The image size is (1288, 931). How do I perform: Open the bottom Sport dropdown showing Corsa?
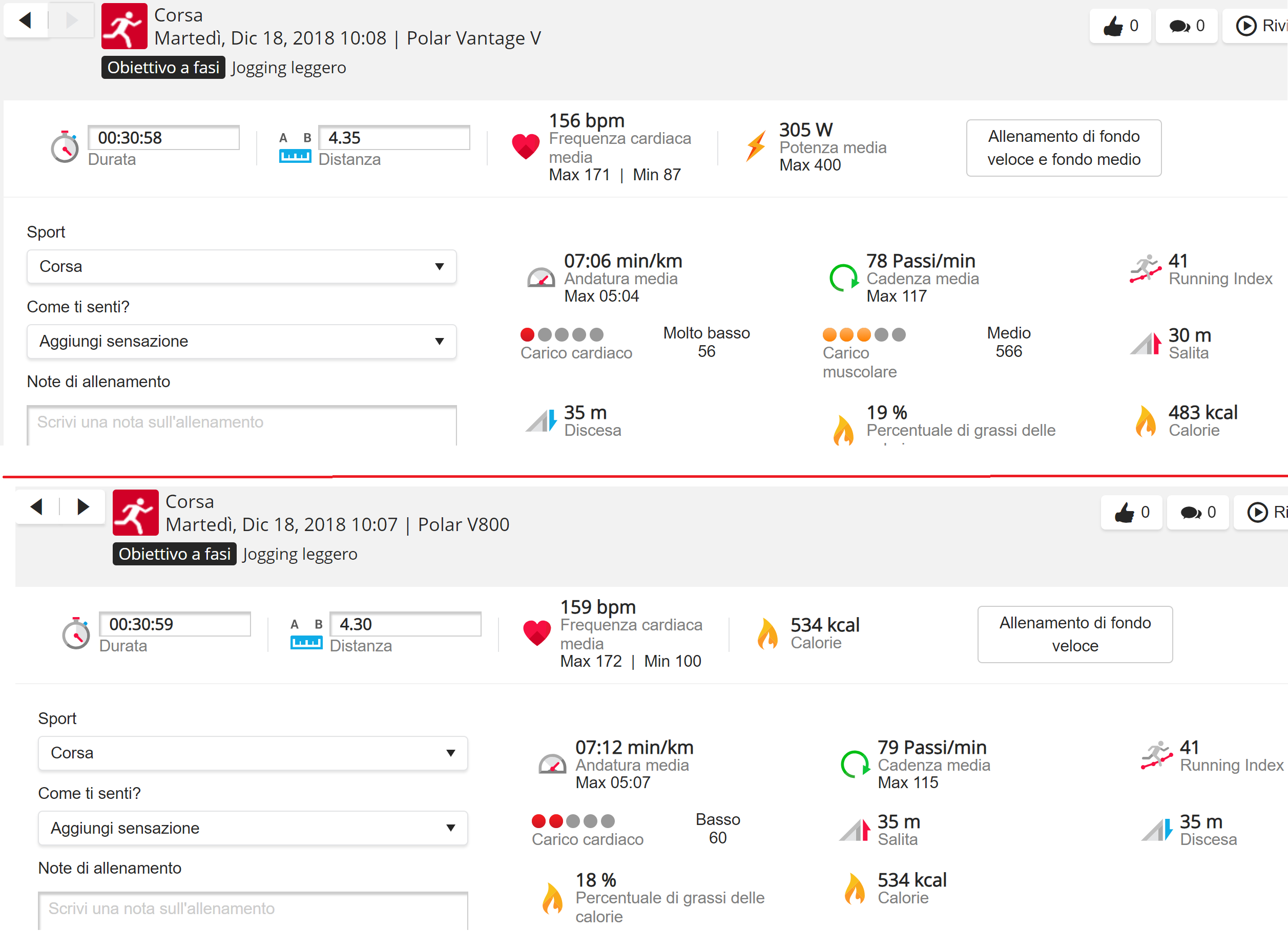point(253,753)
